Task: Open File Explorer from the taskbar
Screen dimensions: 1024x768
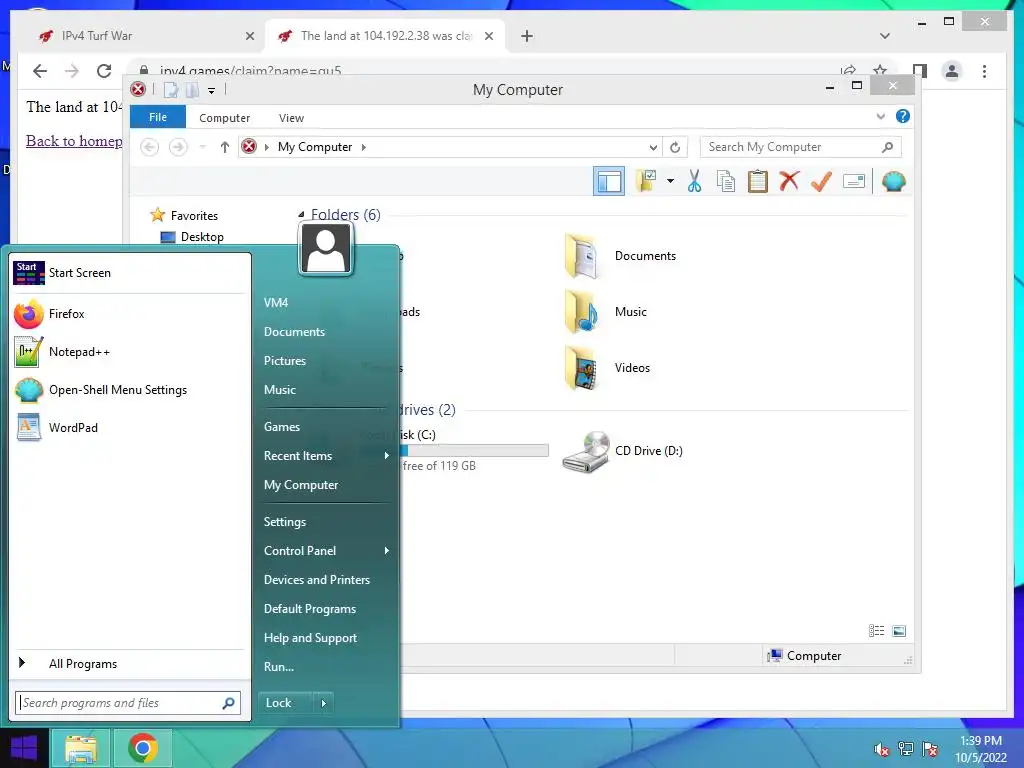Action: pos(80,748)
